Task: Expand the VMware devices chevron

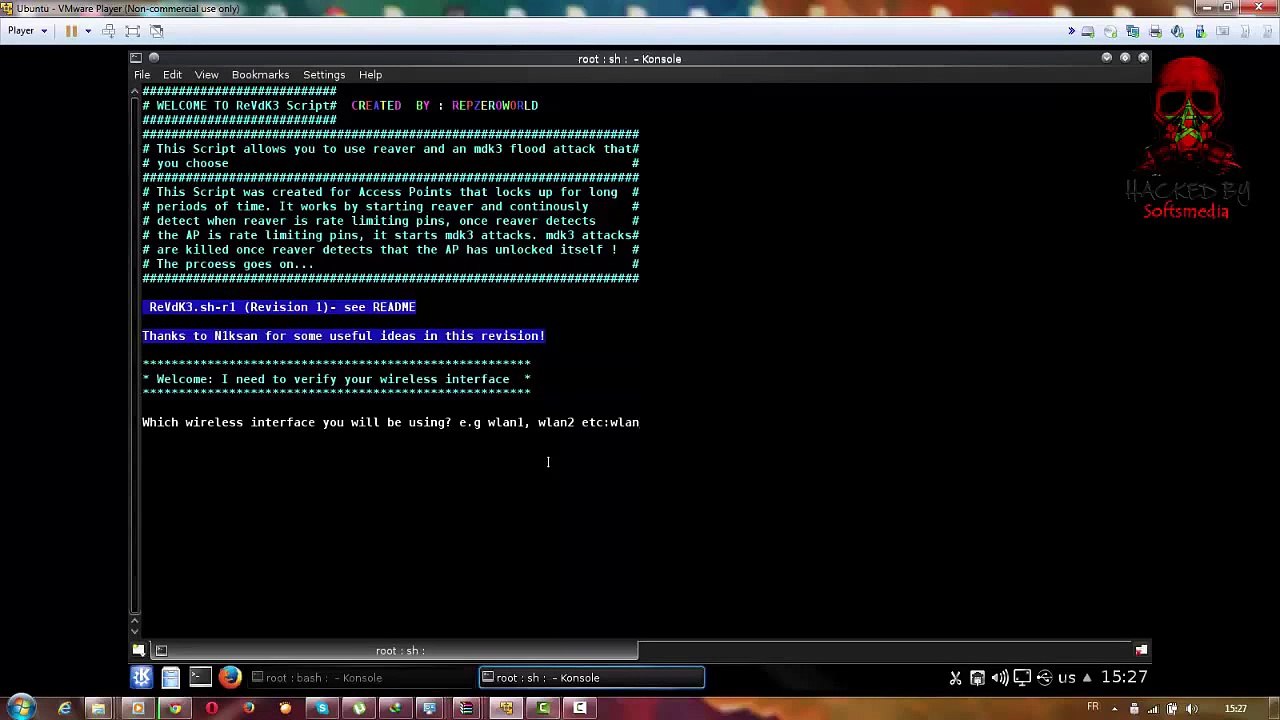Action: coord(1071,31)
